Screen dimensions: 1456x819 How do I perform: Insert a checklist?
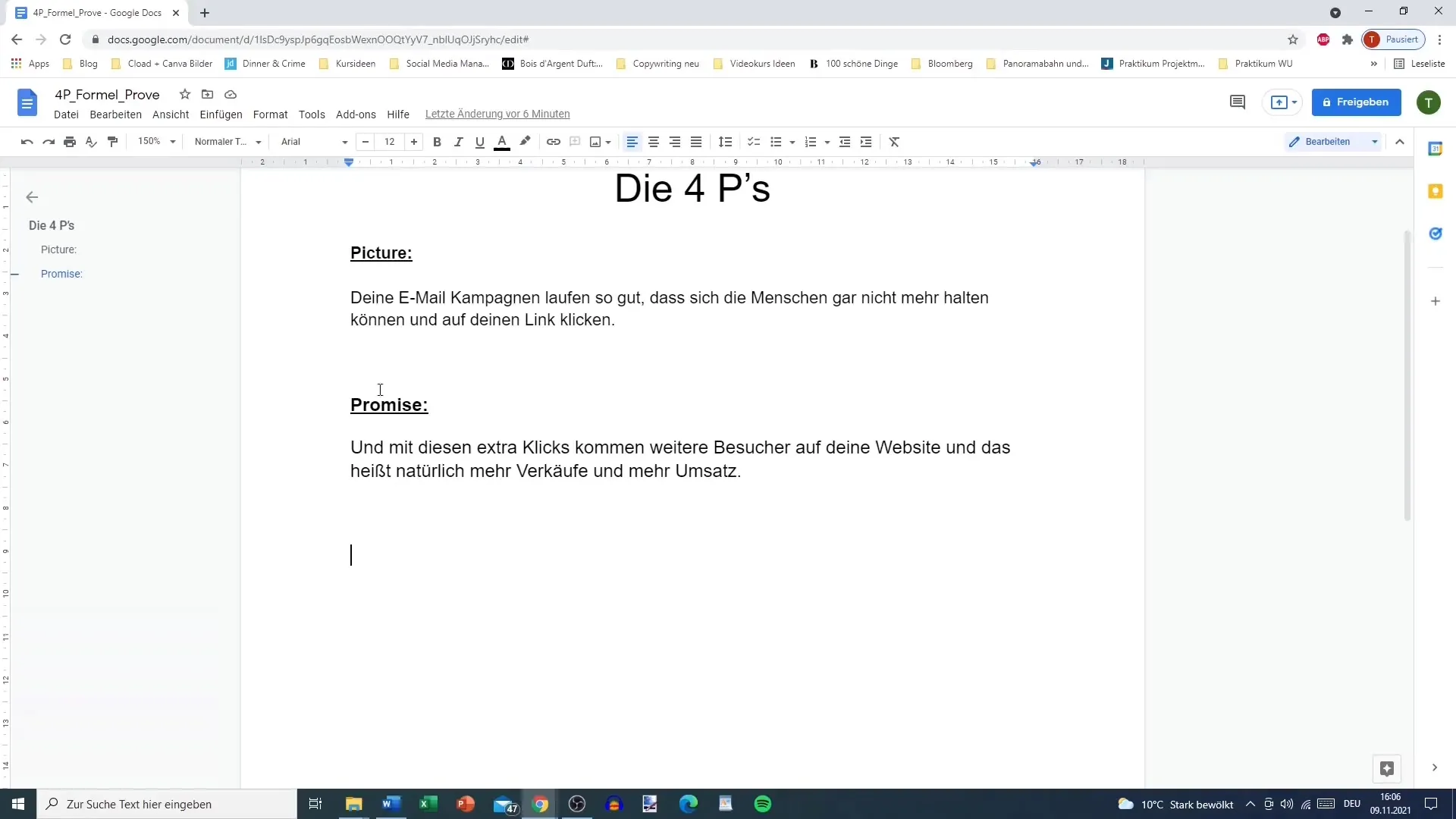(x=754, y=142)
